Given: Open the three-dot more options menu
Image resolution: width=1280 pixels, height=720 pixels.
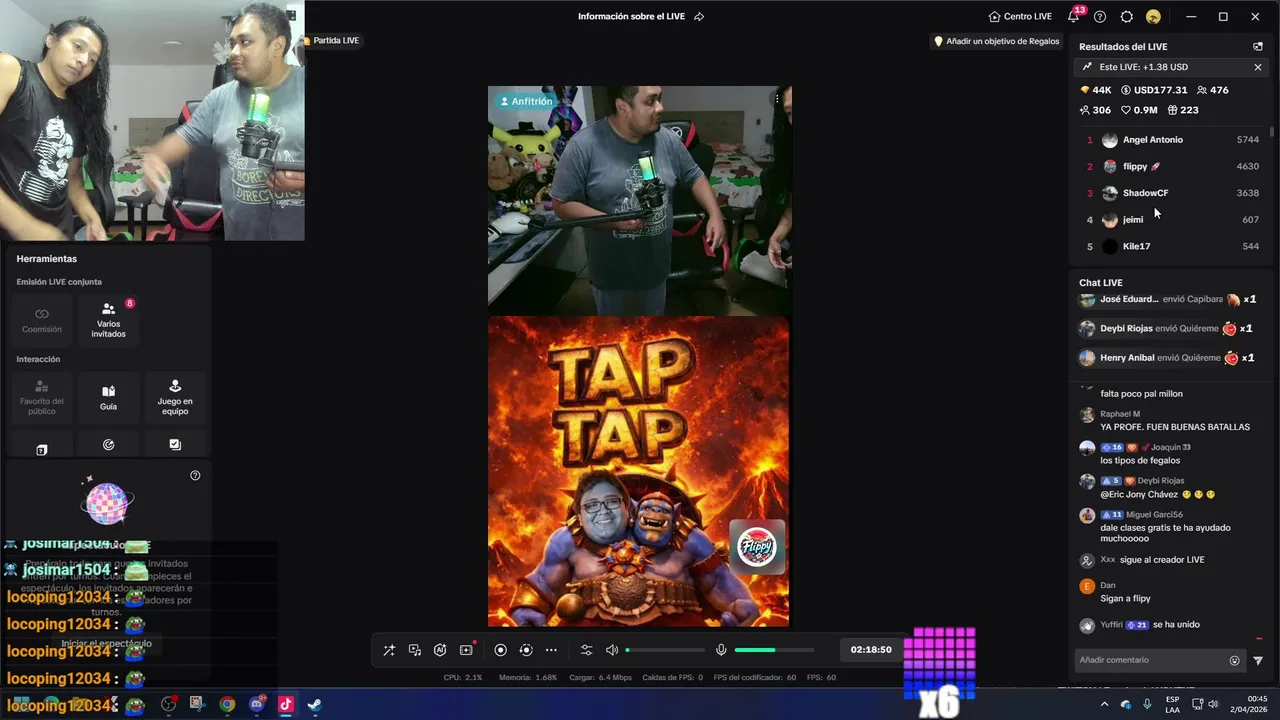Looking at the screenshot, I should coord(551,650).
